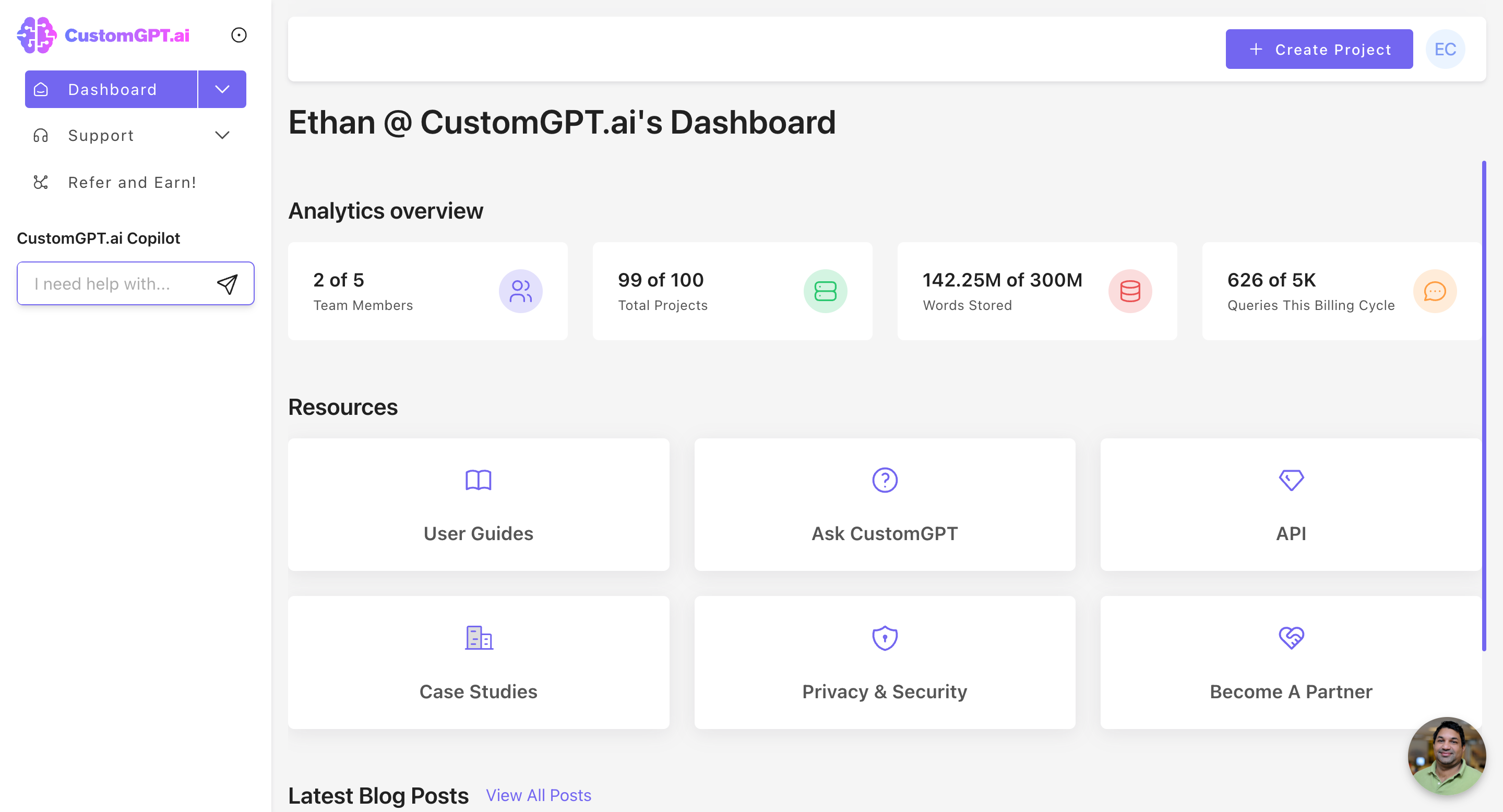Open the Ask CustomGPT question icon card

point(885,505)
